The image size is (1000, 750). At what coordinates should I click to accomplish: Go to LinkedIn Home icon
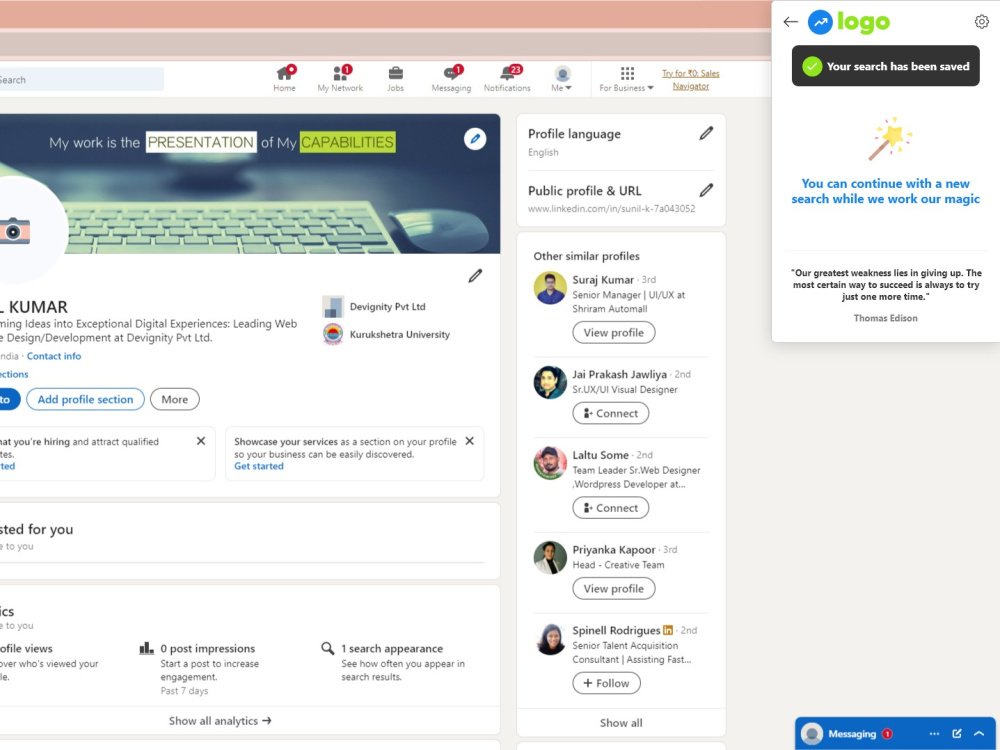284,78
